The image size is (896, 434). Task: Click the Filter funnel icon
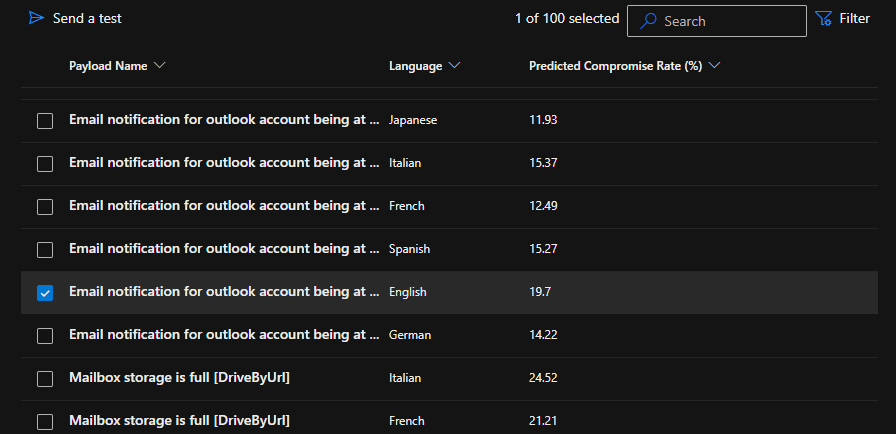pyautogui.click(x=824, y=18)
